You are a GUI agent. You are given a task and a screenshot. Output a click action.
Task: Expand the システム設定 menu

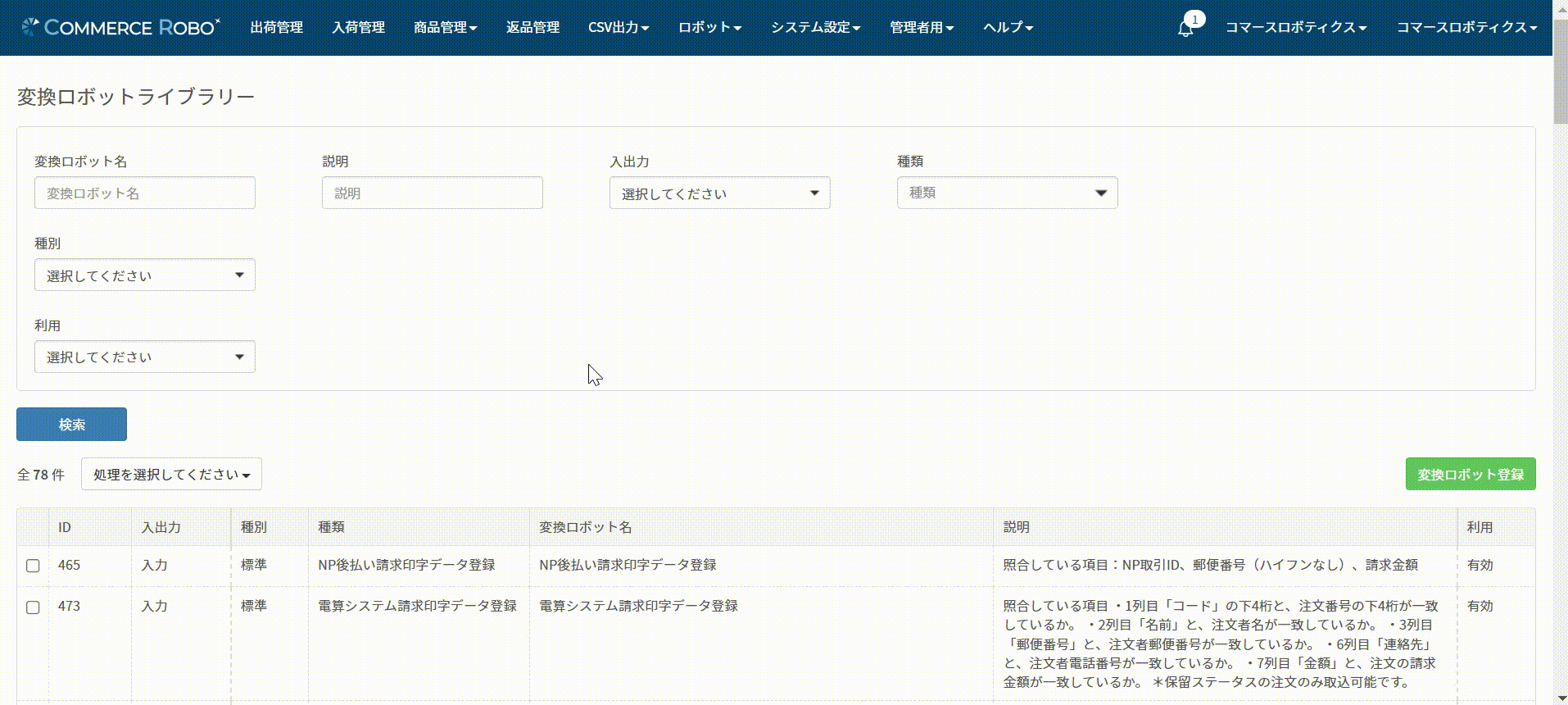point(815,27)
